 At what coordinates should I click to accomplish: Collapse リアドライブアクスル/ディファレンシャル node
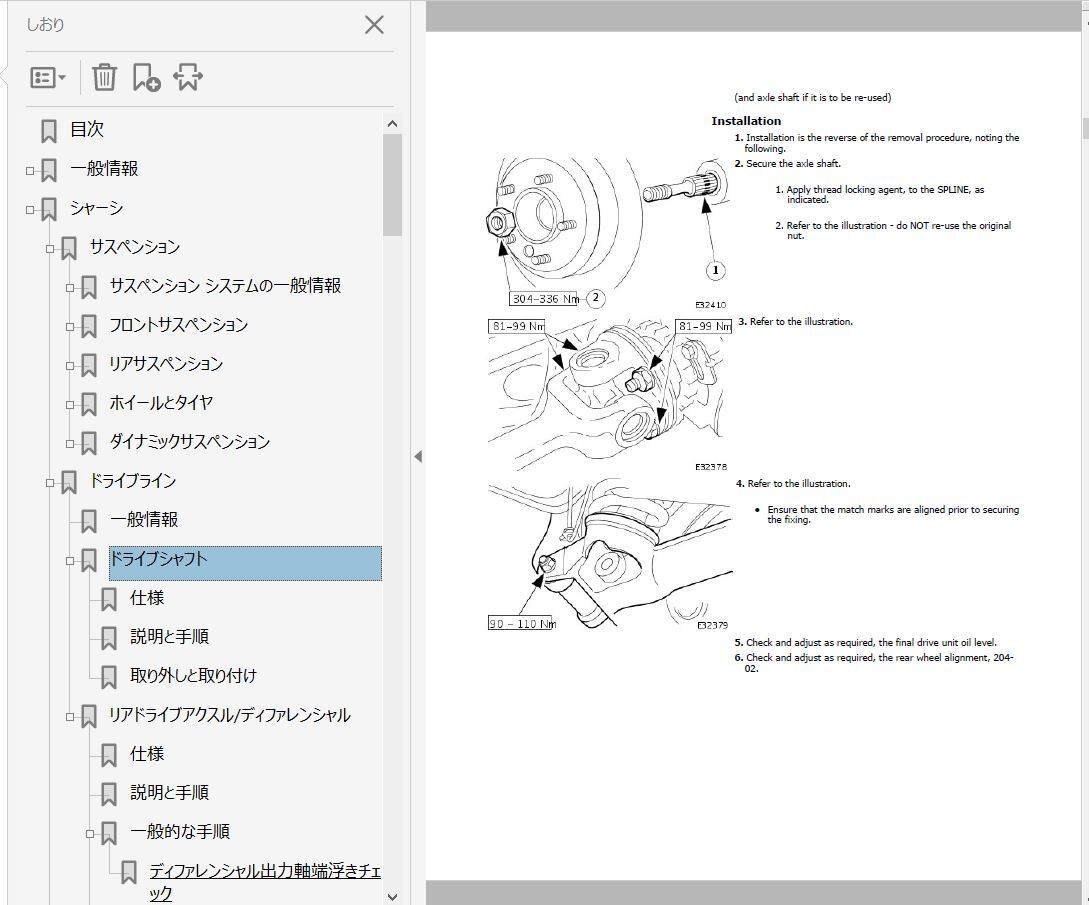(x=70, y=716)
